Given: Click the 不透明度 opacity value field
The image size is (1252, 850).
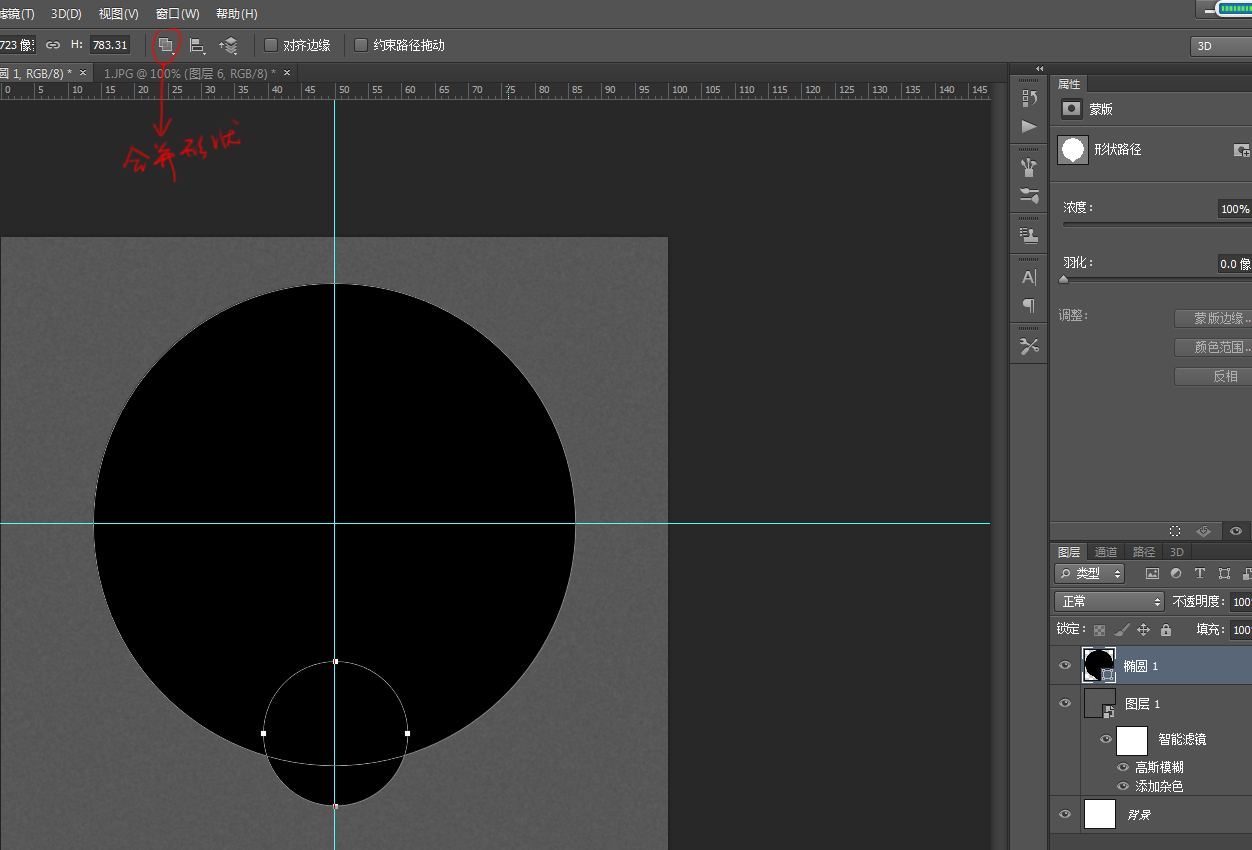Looking at the screenshot, I should [1241, 602].
